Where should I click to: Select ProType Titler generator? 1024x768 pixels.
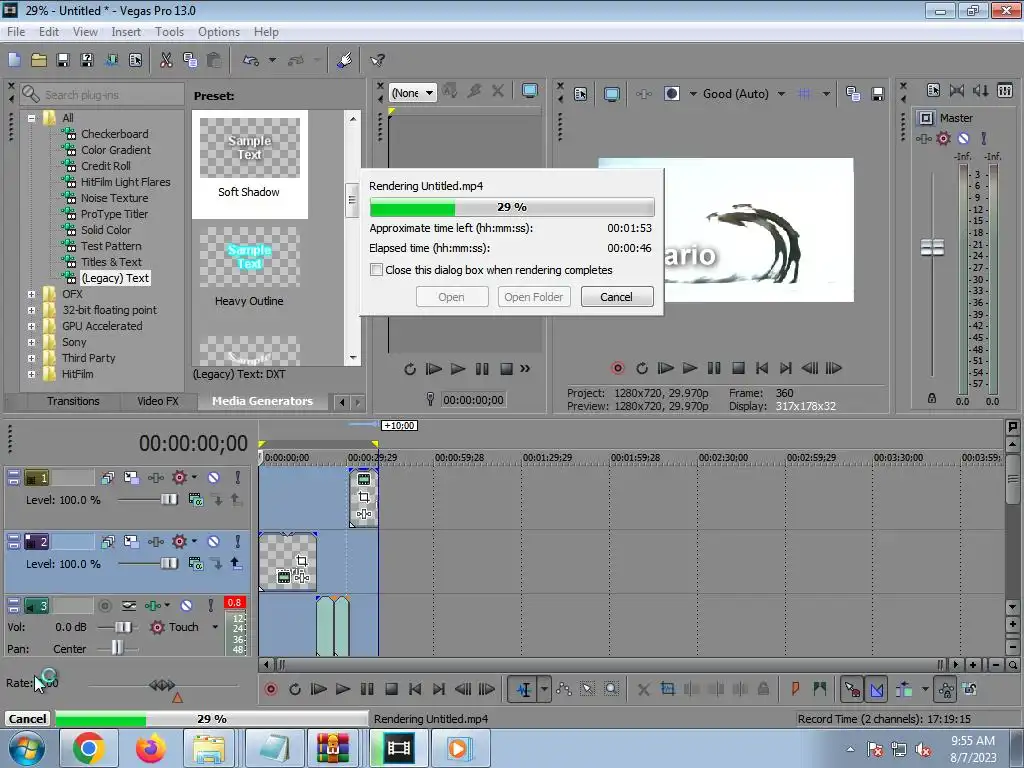point(114,214)
